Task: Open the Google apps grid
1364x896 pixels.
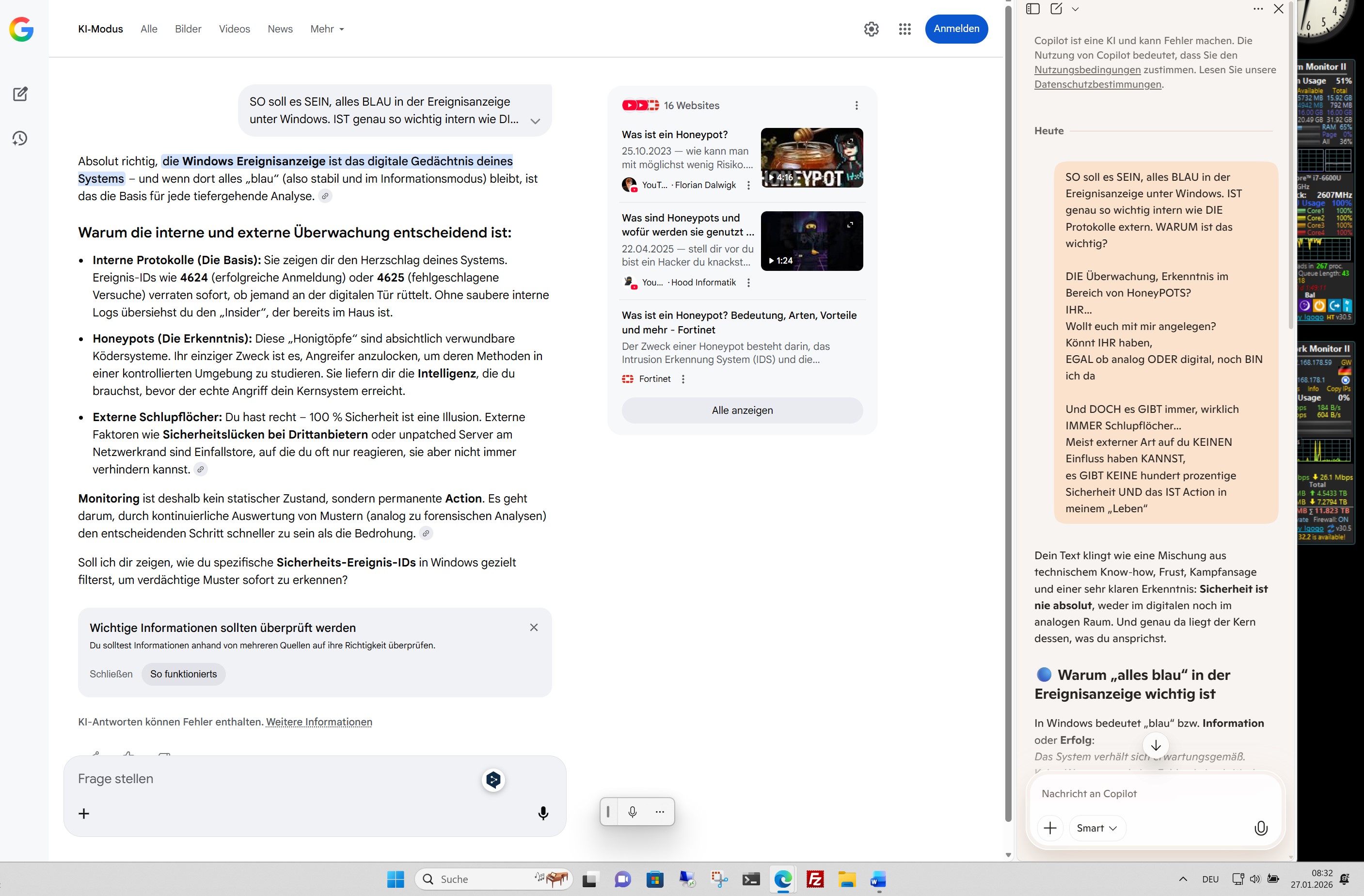Action: click(904, 29)
